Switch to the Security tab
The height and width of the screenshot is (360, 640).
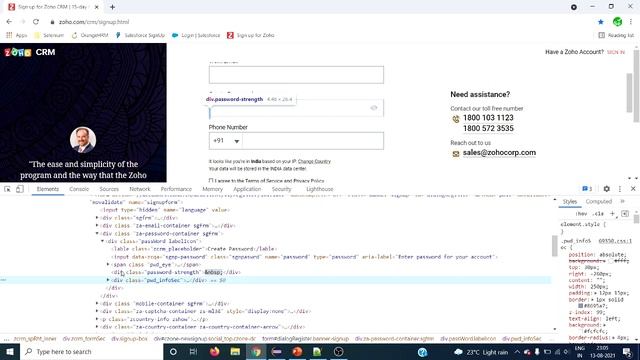tap(281, 189)
